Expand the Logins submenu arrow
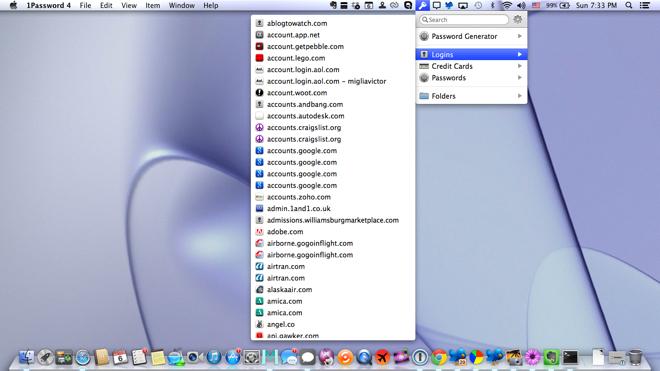This screenshot has height=371, width=660. pyautogui.click(x=520, y=54)
